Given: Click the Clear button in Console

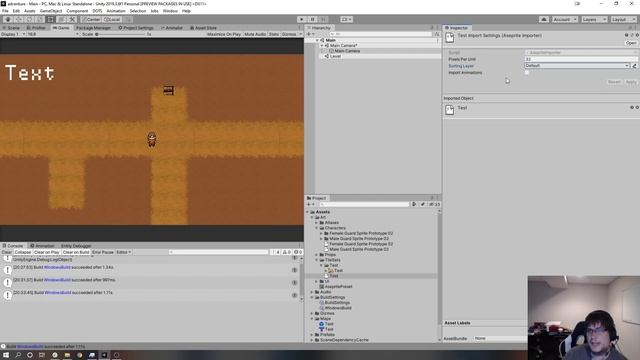Looking at the screenshot, I should point(7,252).
